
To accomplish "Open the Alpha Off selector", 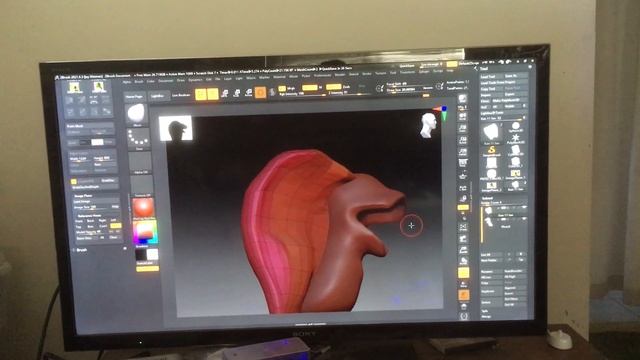I will [140, 162].
